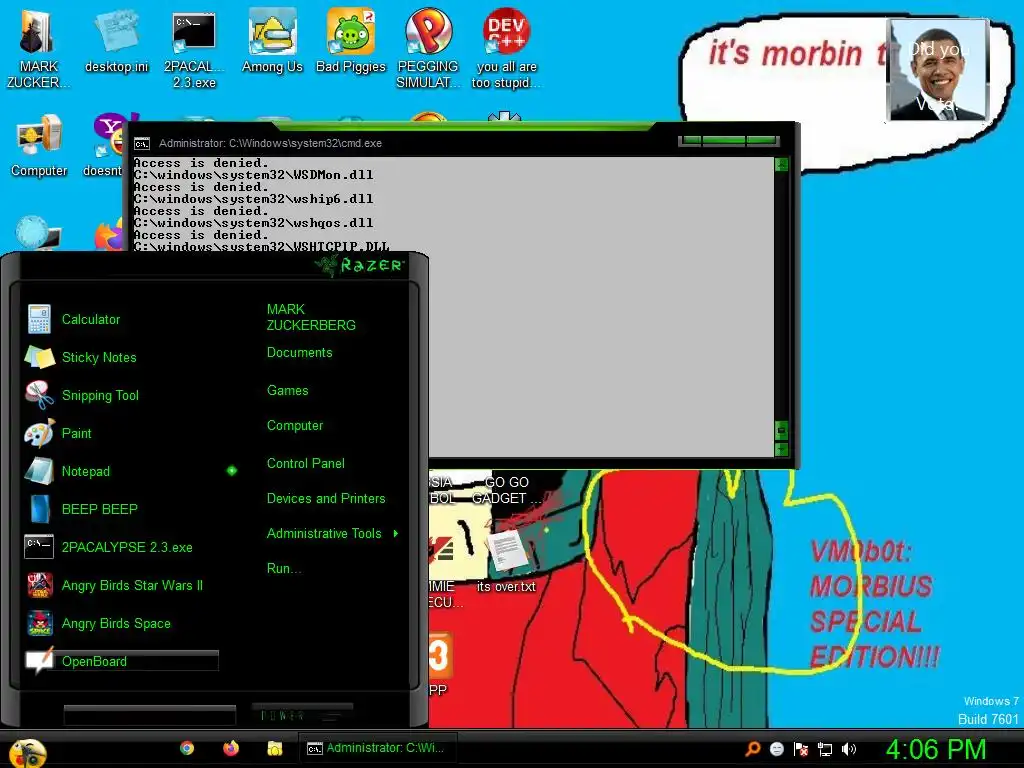Open the Computer desktop icon

[39, 145]
